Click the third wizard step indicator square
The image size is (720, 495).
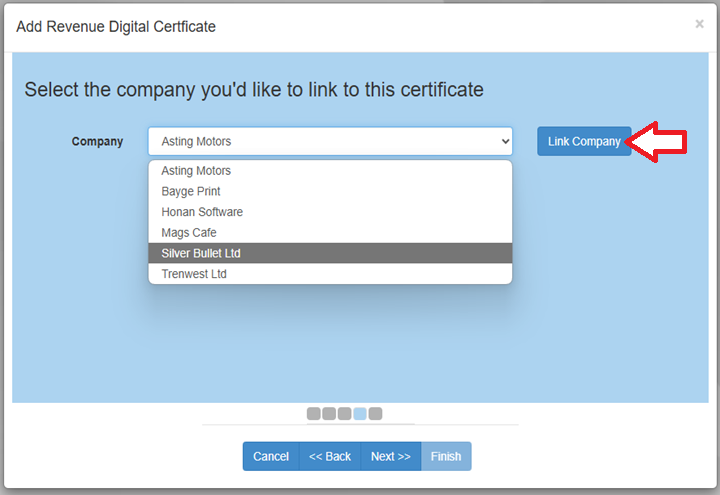344,413
